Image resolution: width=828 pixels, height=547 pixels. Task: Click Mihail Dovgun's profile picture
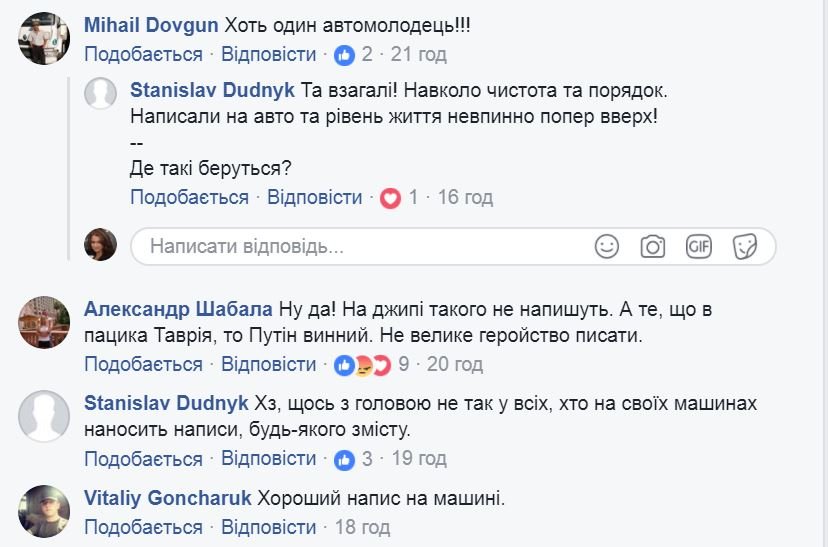click(44, 40)
